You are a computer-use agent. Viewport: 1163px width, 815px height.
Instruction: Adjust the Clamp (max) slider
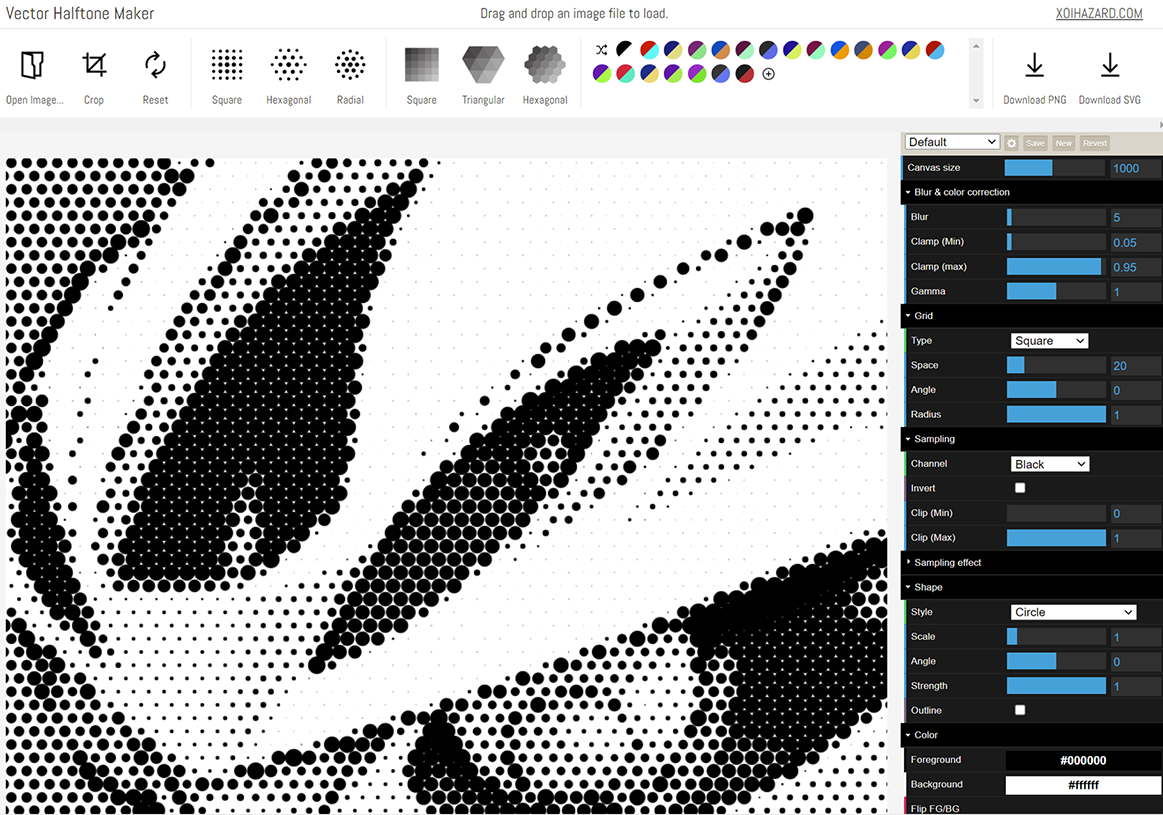pos(1056,266)
